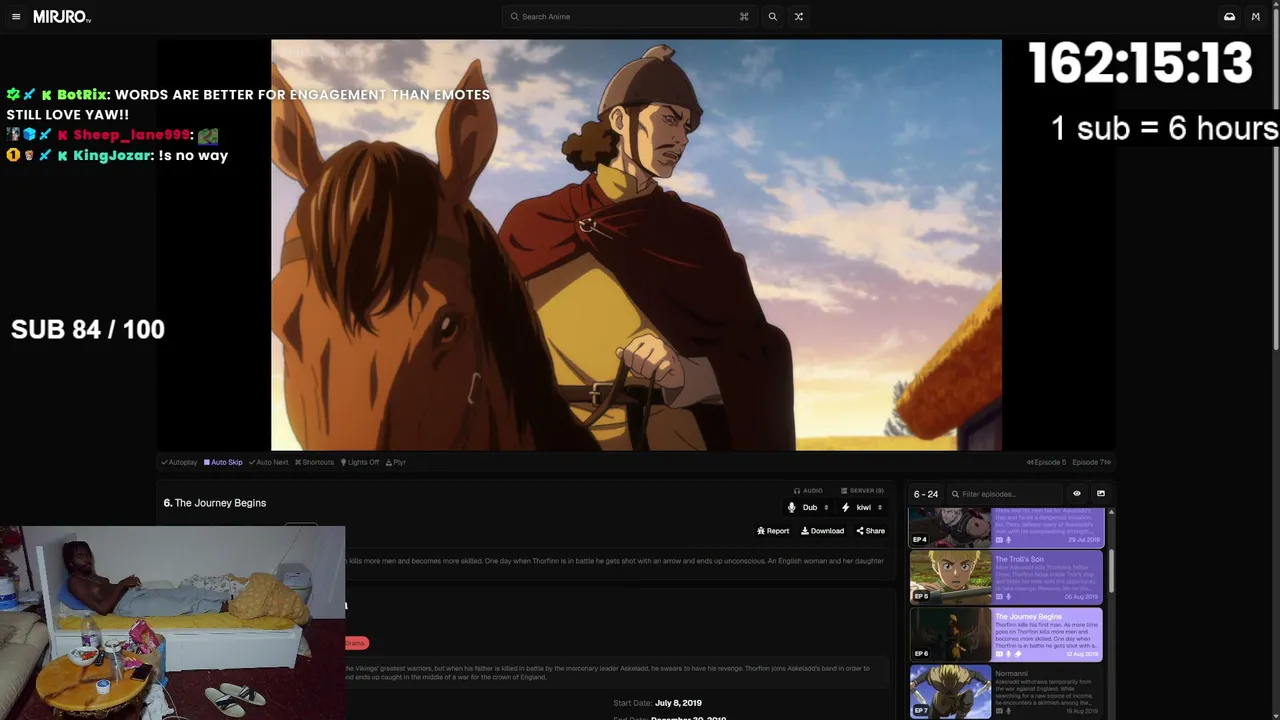The width and height of the screenshot is (1280, 720).
Task: Click the Start Date July 8, 2019 value
Action: click(x=678, y=703)
